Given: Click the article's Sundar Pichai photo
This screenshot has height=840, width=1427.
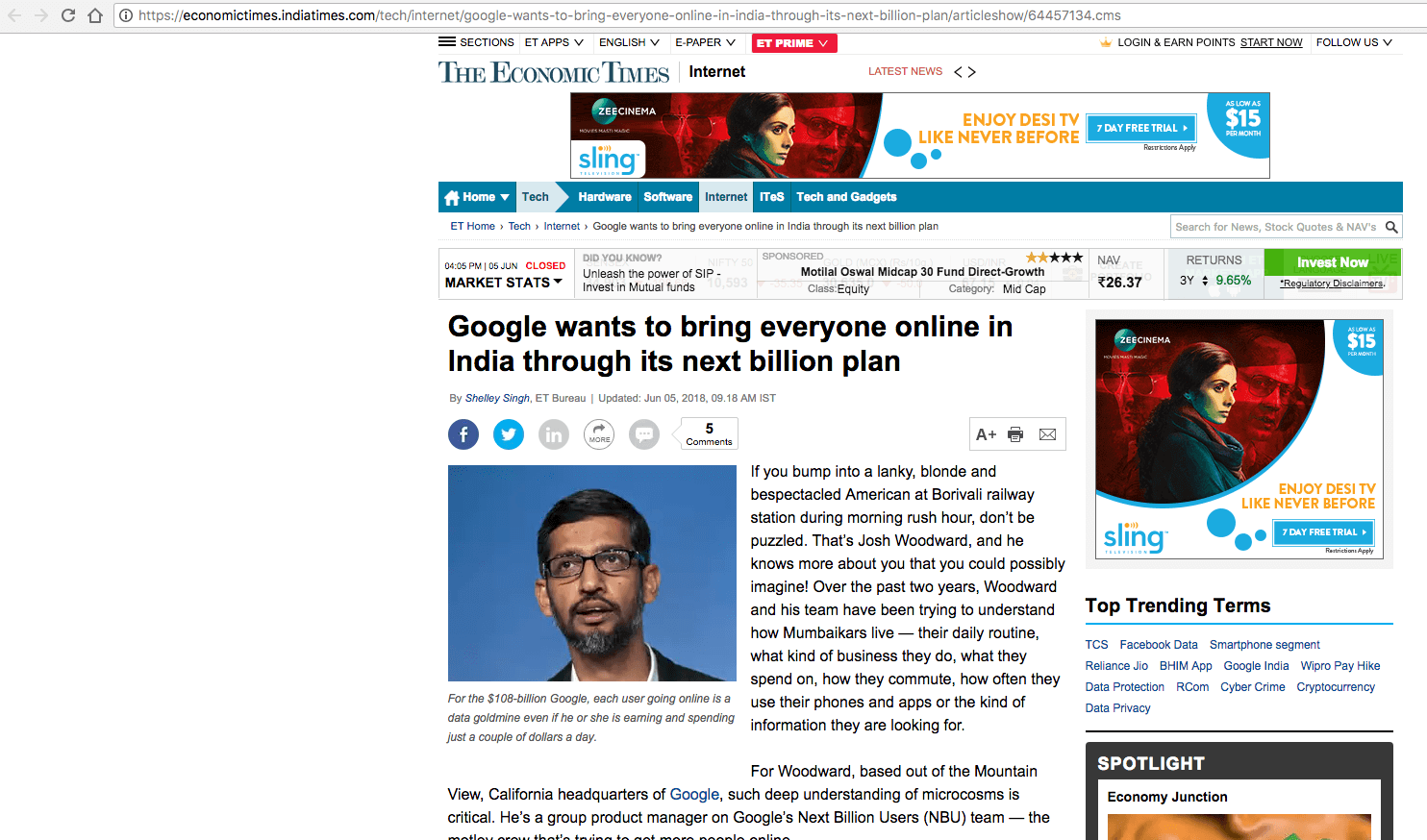Looking at the screenshot, I should 591,573.
